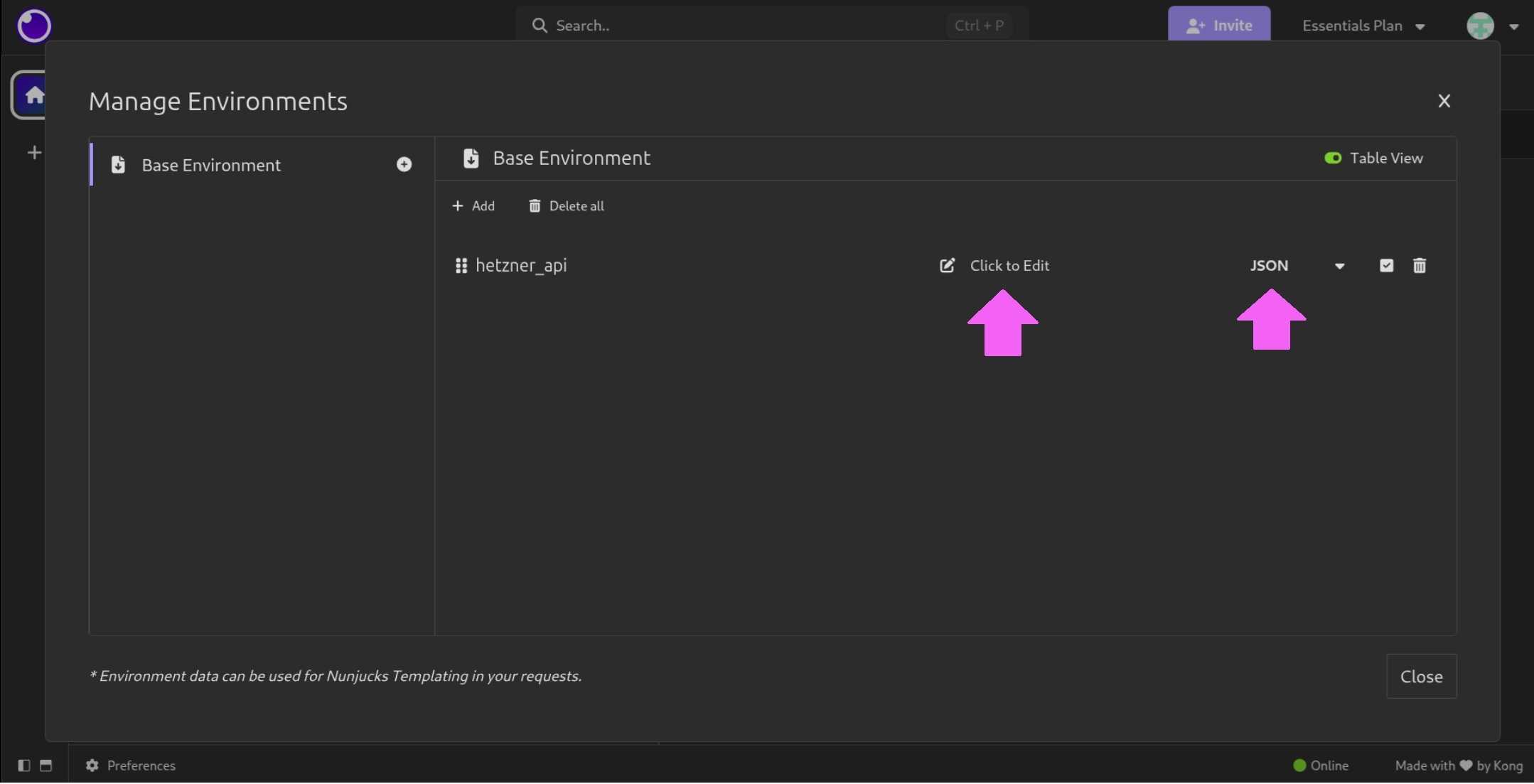Uncheck the hetzner_api enabled checkbox
The width and height of the screenshot is (1534, 784).
pyautogui.click(x=1386, y=266)
